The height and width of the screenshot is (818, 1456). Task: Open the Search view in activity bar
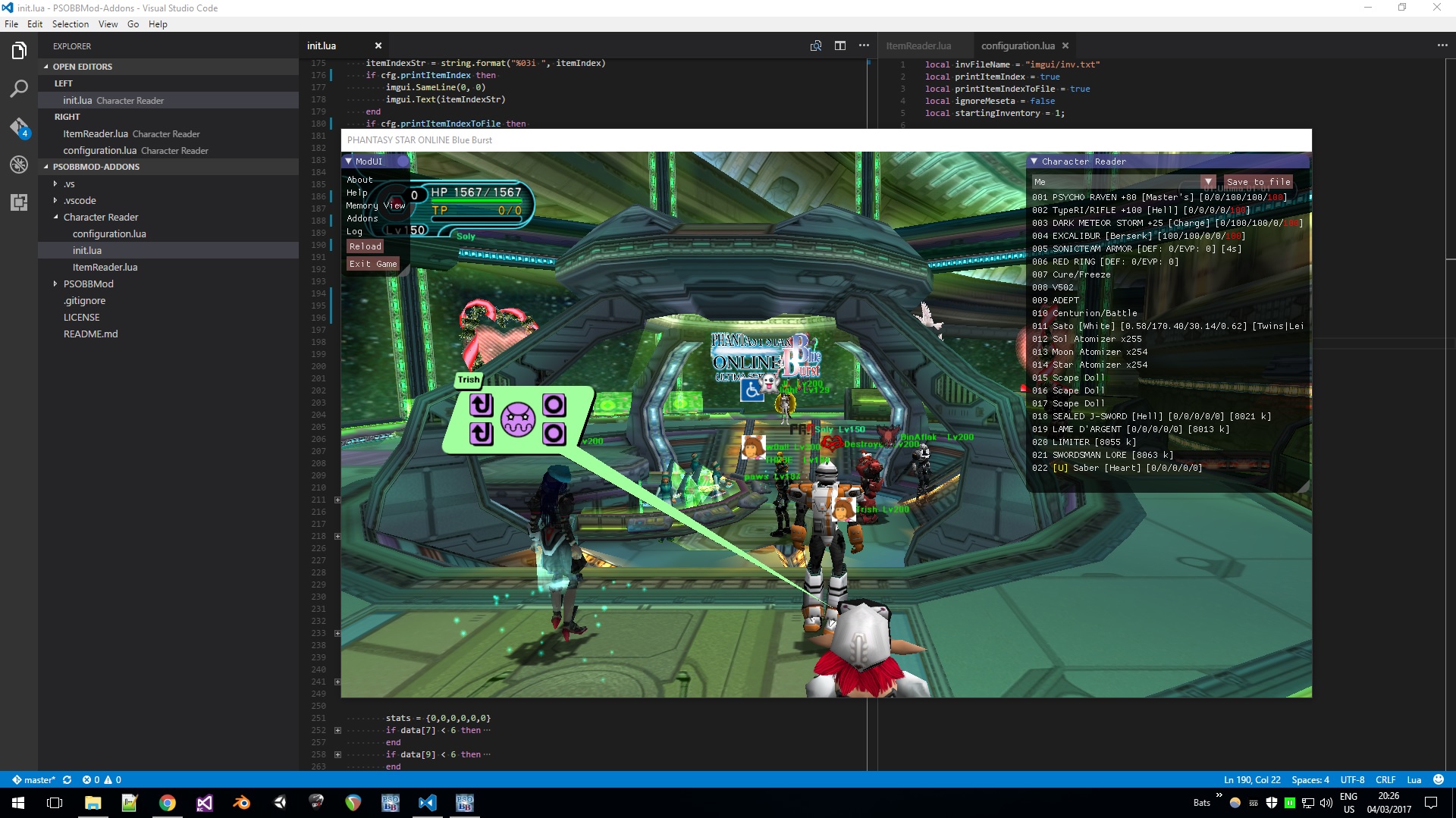click(19, 89)
